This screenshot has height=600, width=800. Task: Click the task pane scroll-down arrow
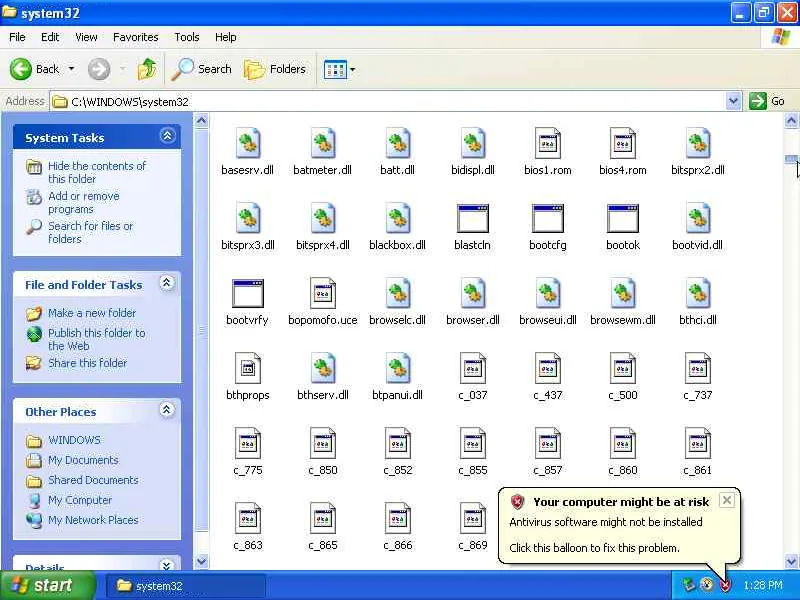click(202, 562)
